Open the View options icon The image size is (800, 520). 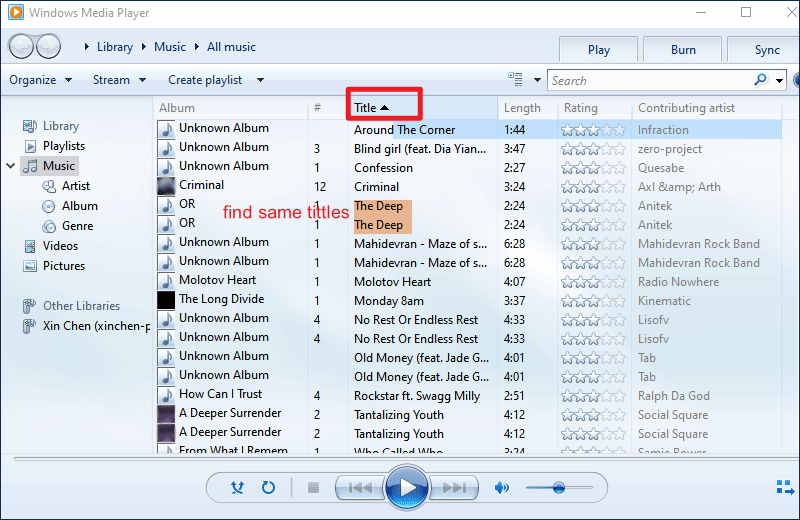point(515,80)
